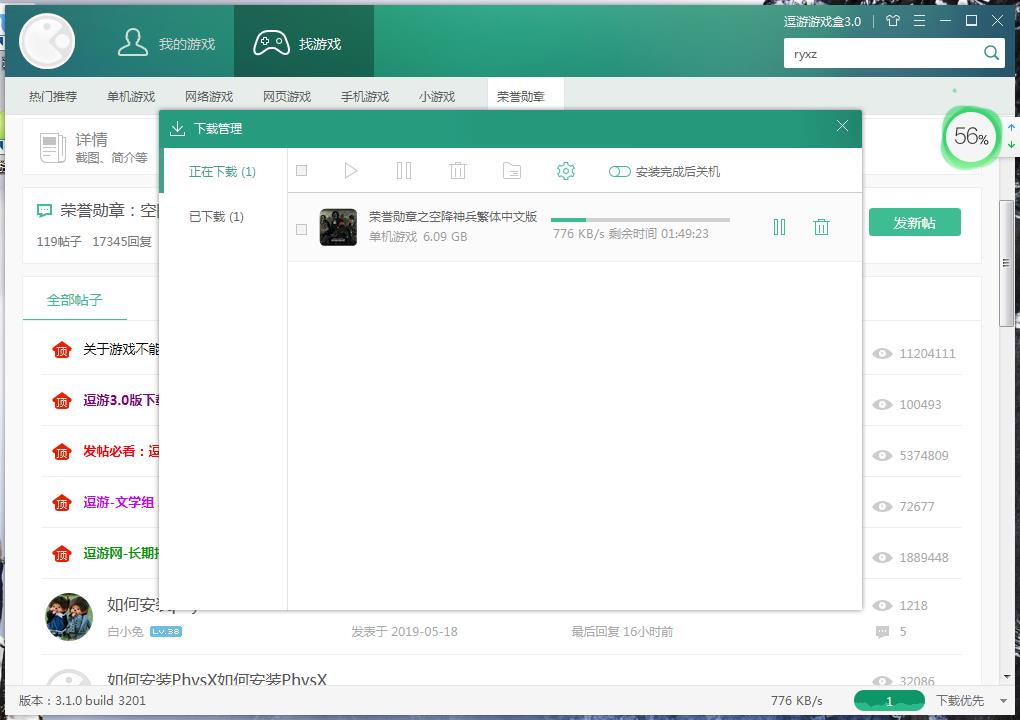Click the download progress bar of 荣誉勋章

tap(640, 220)
